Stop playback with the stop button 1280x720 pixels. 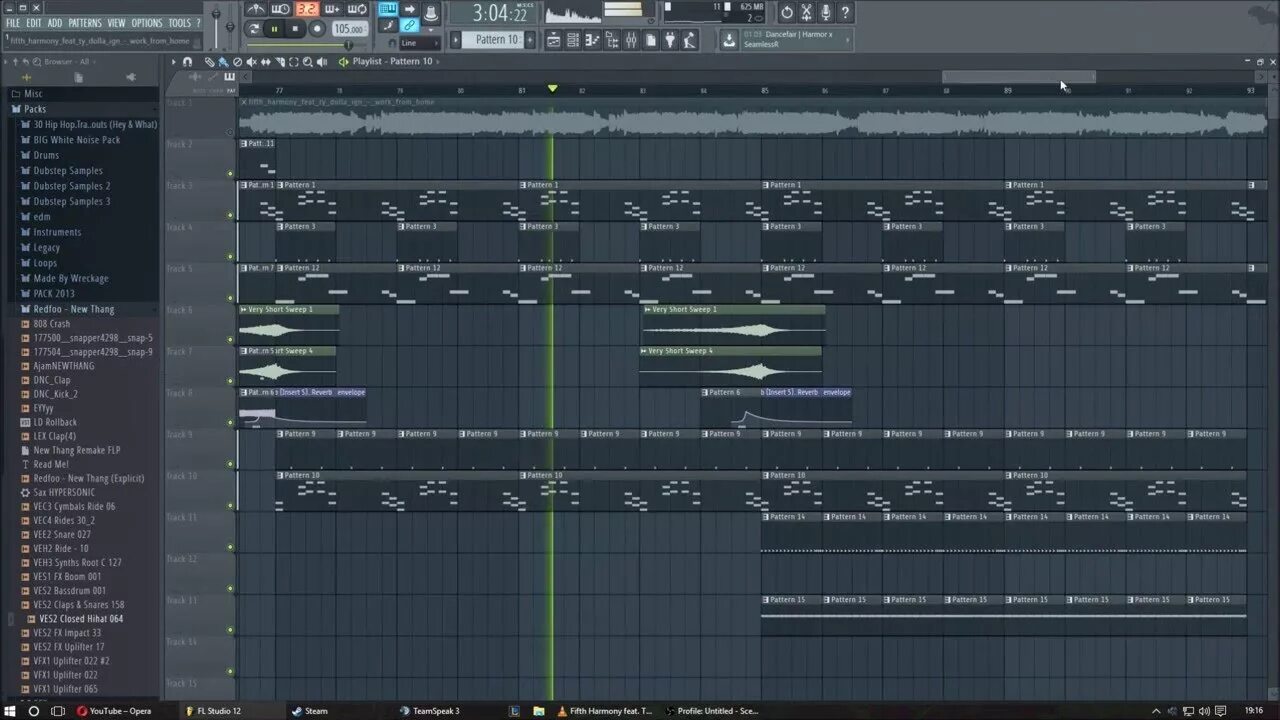point(295,29)
